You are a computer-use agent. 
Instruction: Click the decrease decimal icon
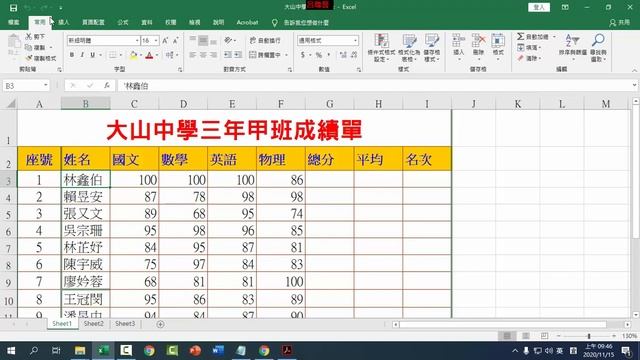(x=353, y=55)
